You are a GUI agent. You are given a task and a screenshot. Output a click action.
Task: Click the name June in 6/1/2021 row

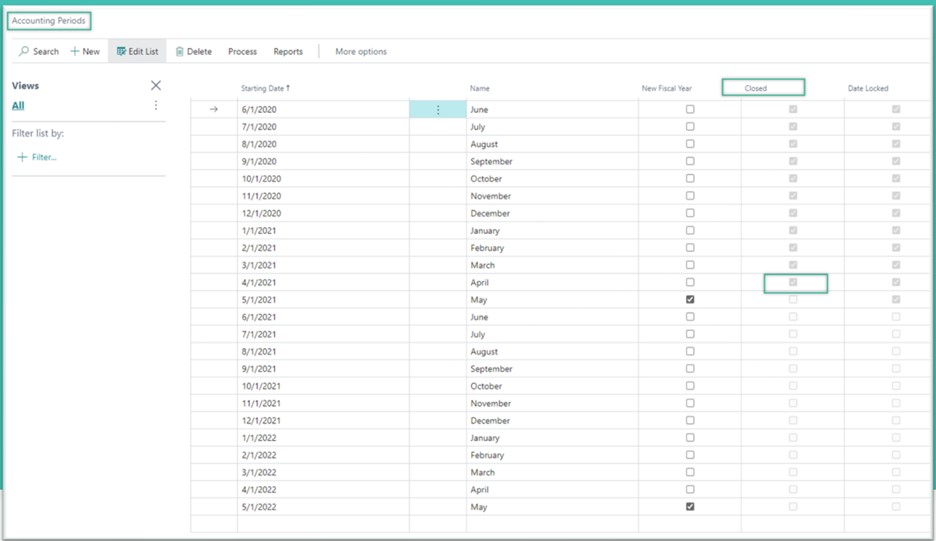point(479,316)
